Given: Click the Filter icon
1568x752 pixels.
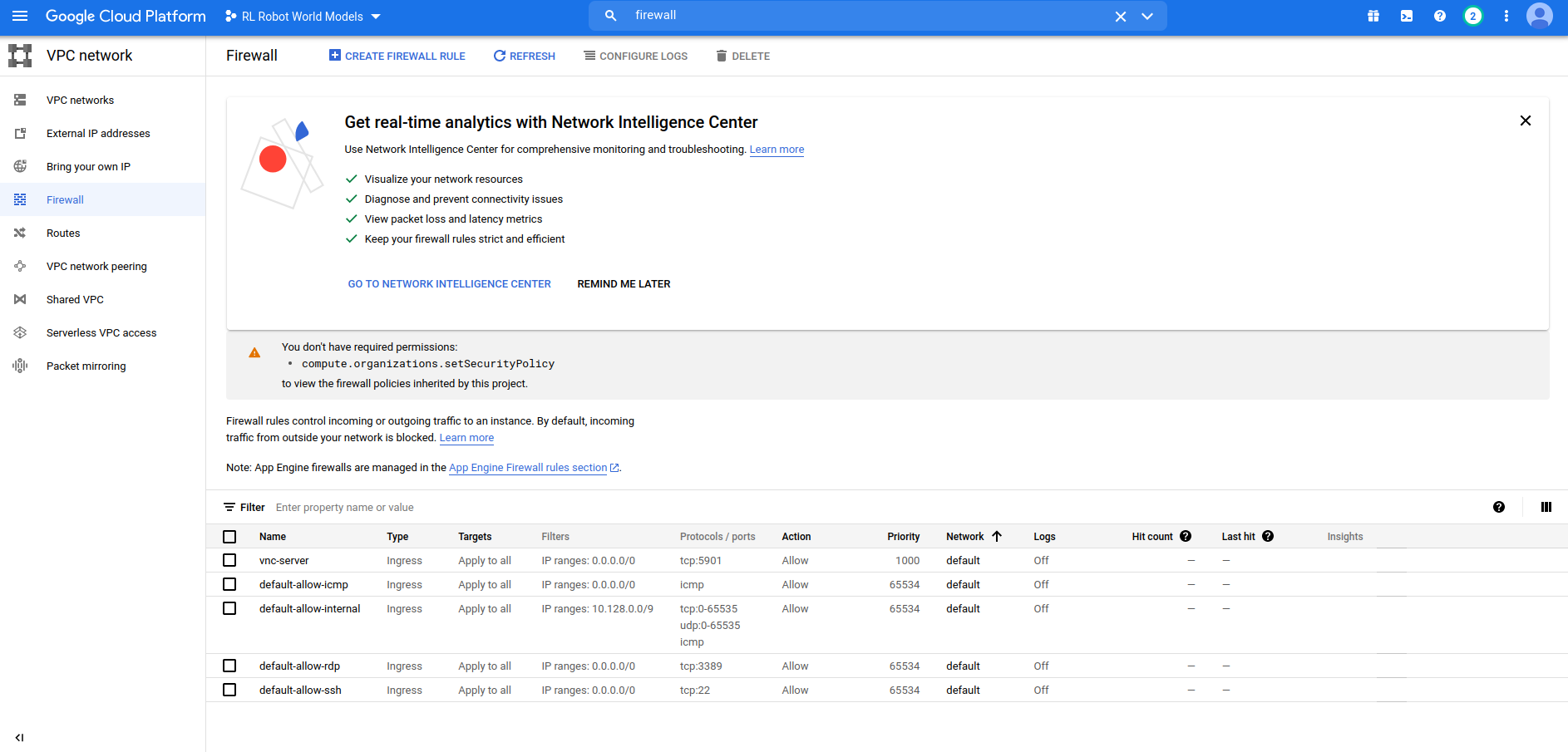Looking at the screenshot, I should tap(229, 507).
